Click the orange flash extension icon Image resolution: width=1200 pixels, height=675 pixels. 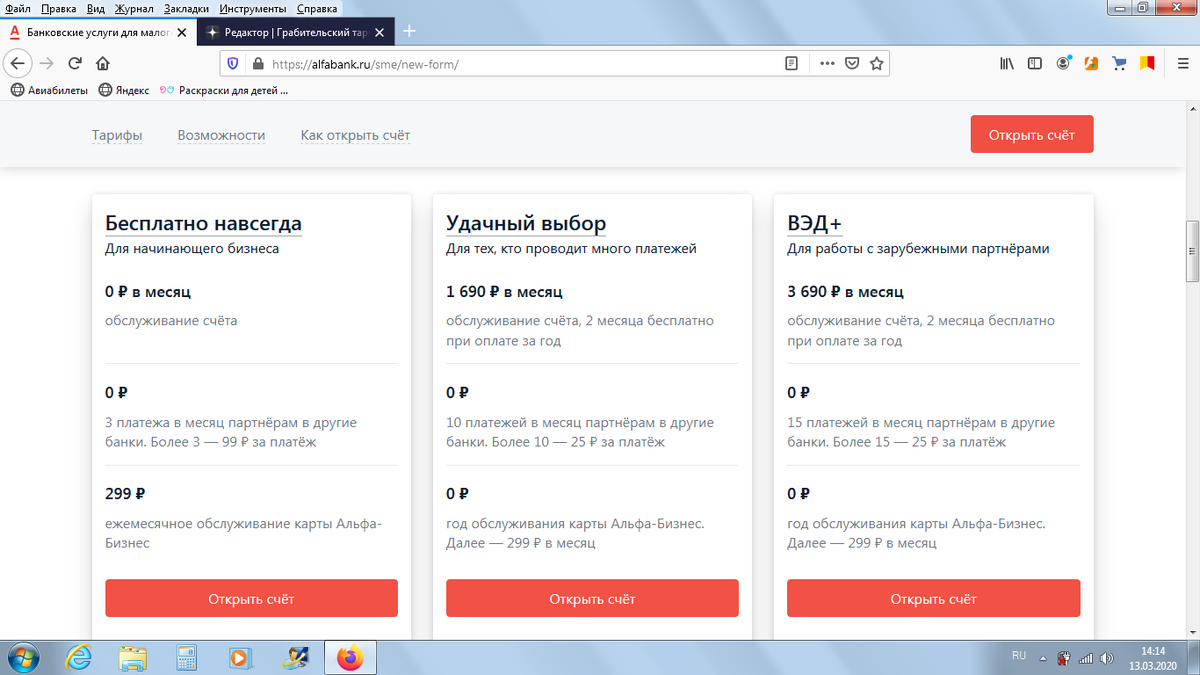(1092, 63)
